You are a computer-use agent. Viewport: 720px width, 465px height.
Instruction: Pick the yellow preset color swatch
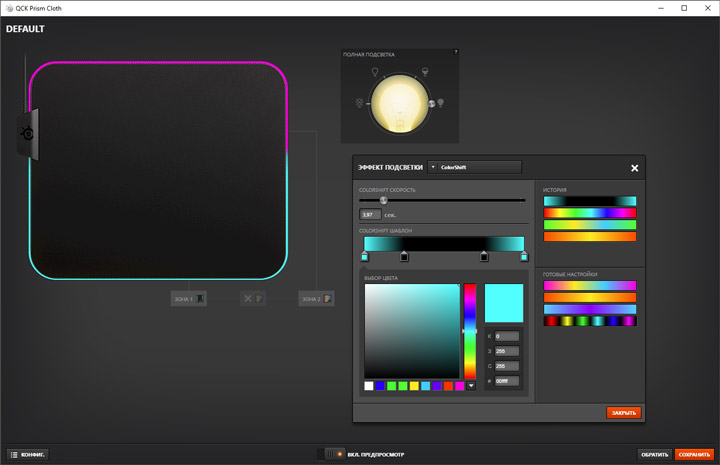tap(414, 386)
